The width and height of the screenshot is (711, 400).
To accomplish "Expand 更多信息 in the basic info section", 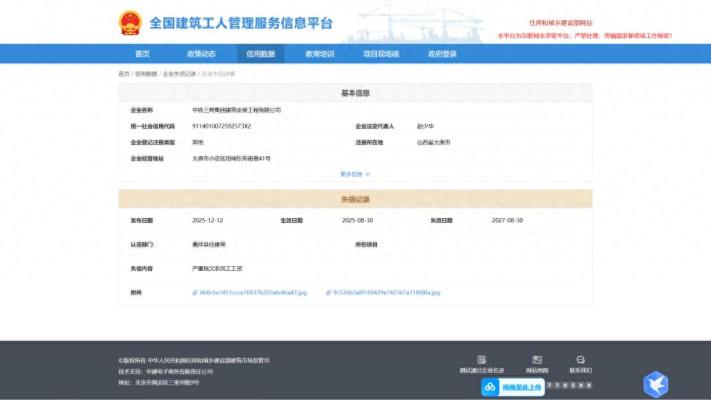I will click(355, 174).
